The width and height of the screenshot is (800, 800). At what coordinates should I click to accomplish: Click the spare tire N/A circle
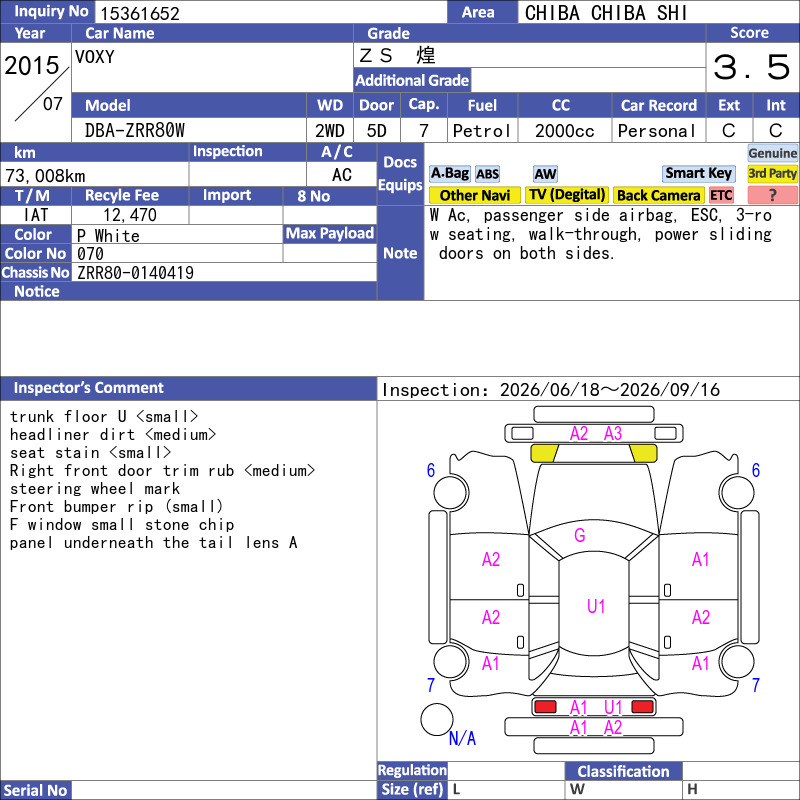(x=437, y=719)
